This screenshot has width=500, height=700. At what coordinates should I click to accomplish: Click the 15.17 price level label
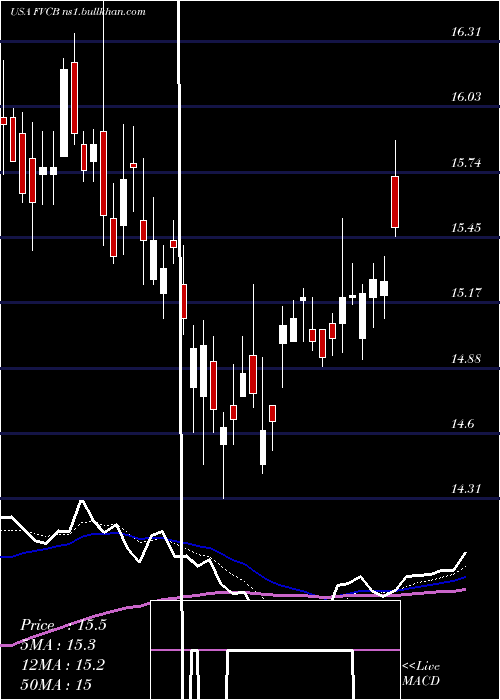[x=466, y=293]
